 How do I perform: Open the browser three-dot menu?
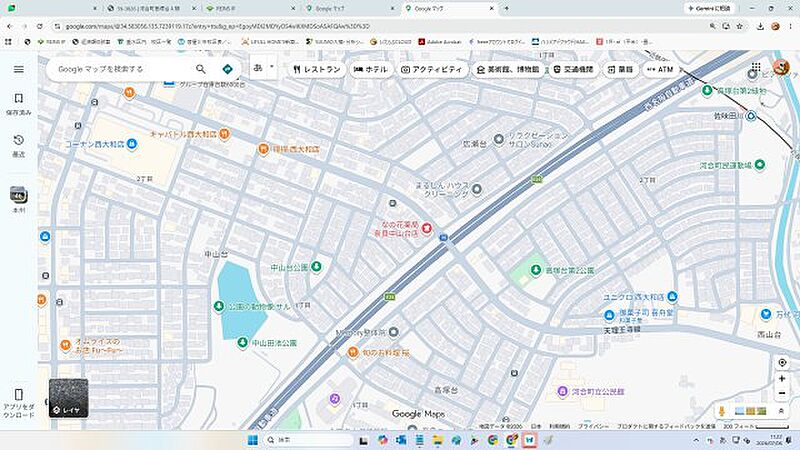[x=790, y=26]
